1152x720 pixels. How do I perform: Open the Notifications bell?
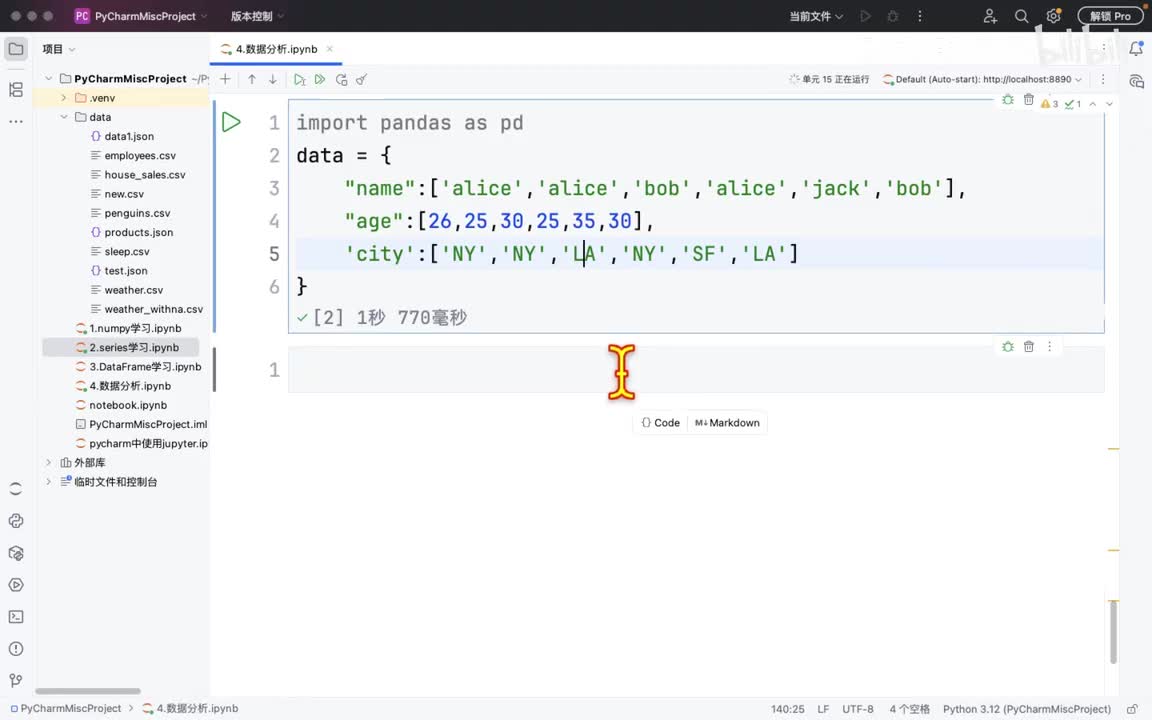coord(1136,49)
